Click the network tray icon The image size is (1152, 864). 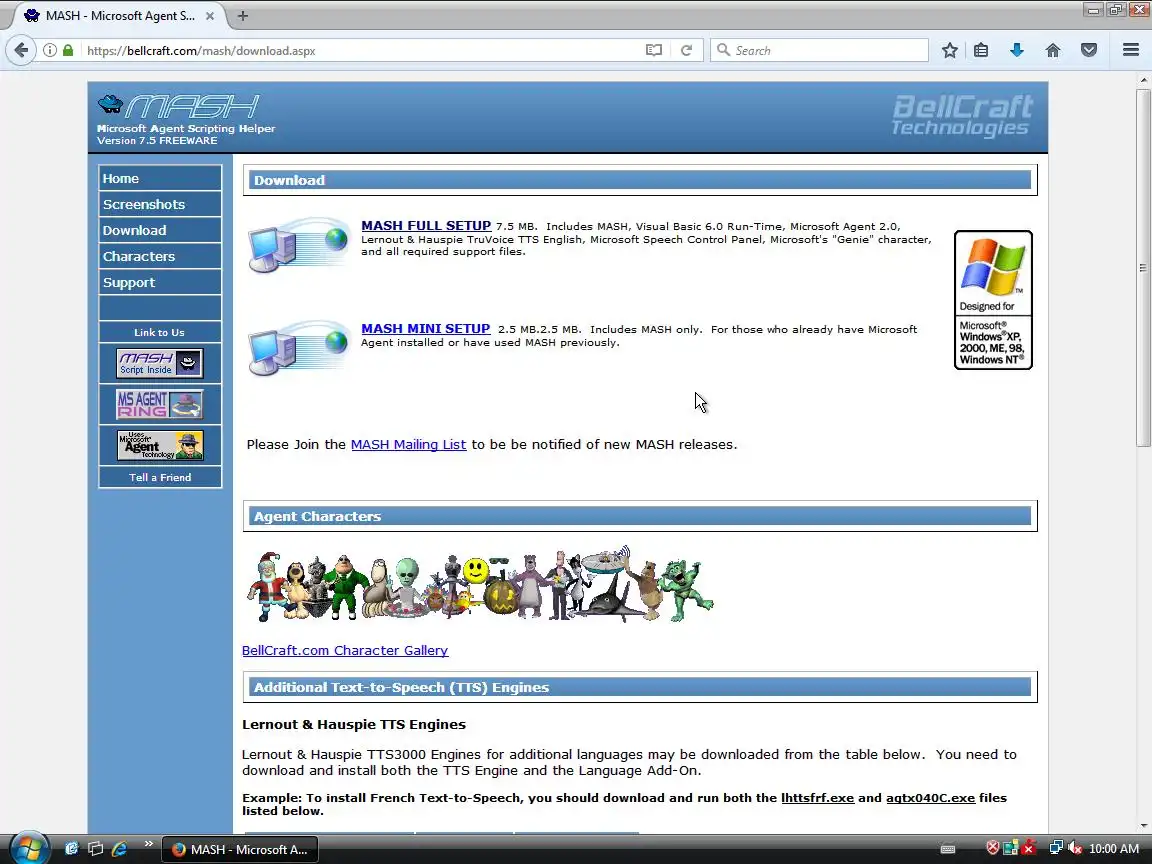1056,849
